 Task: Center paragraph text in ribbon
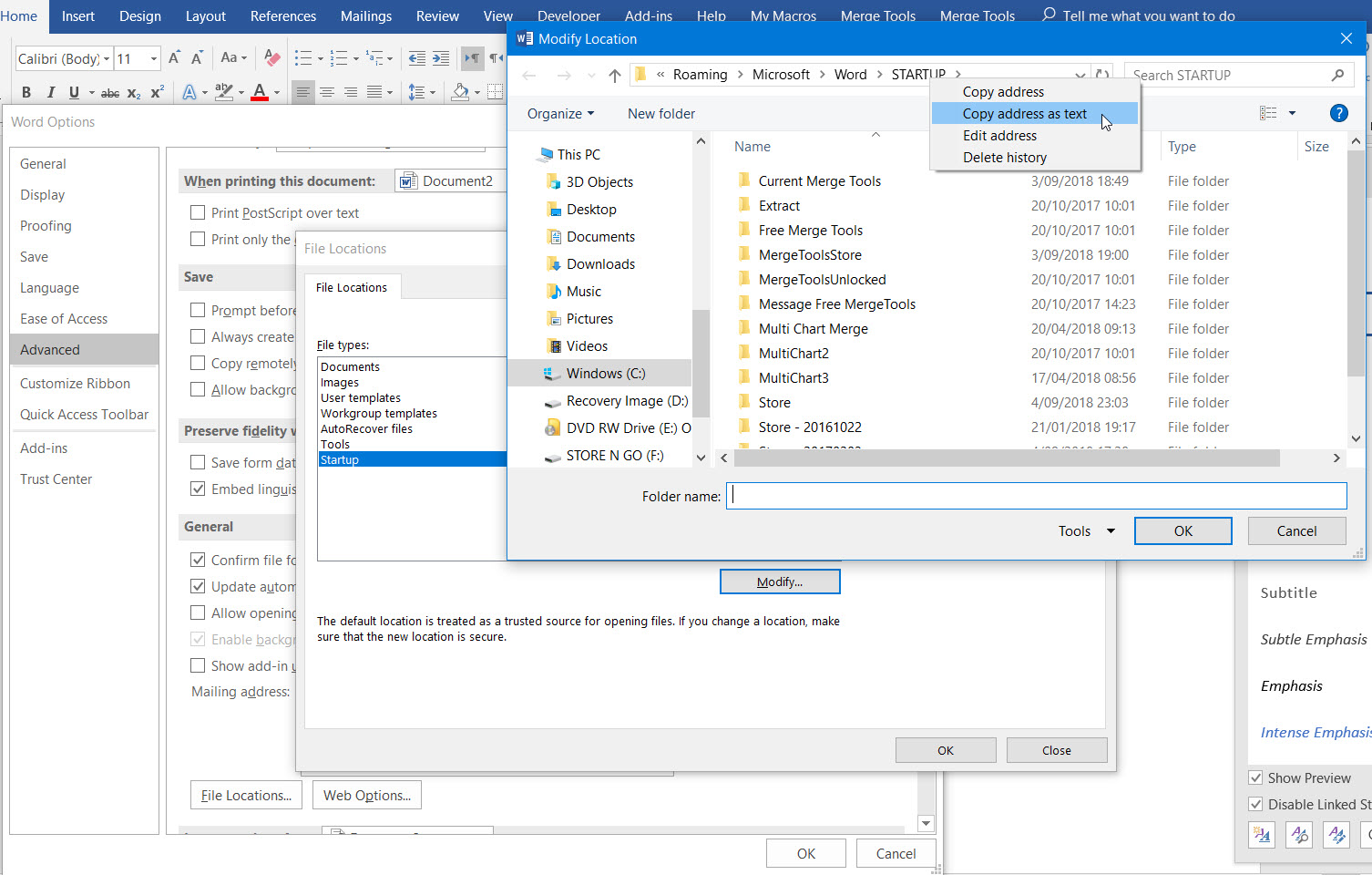tap(327, 92)
